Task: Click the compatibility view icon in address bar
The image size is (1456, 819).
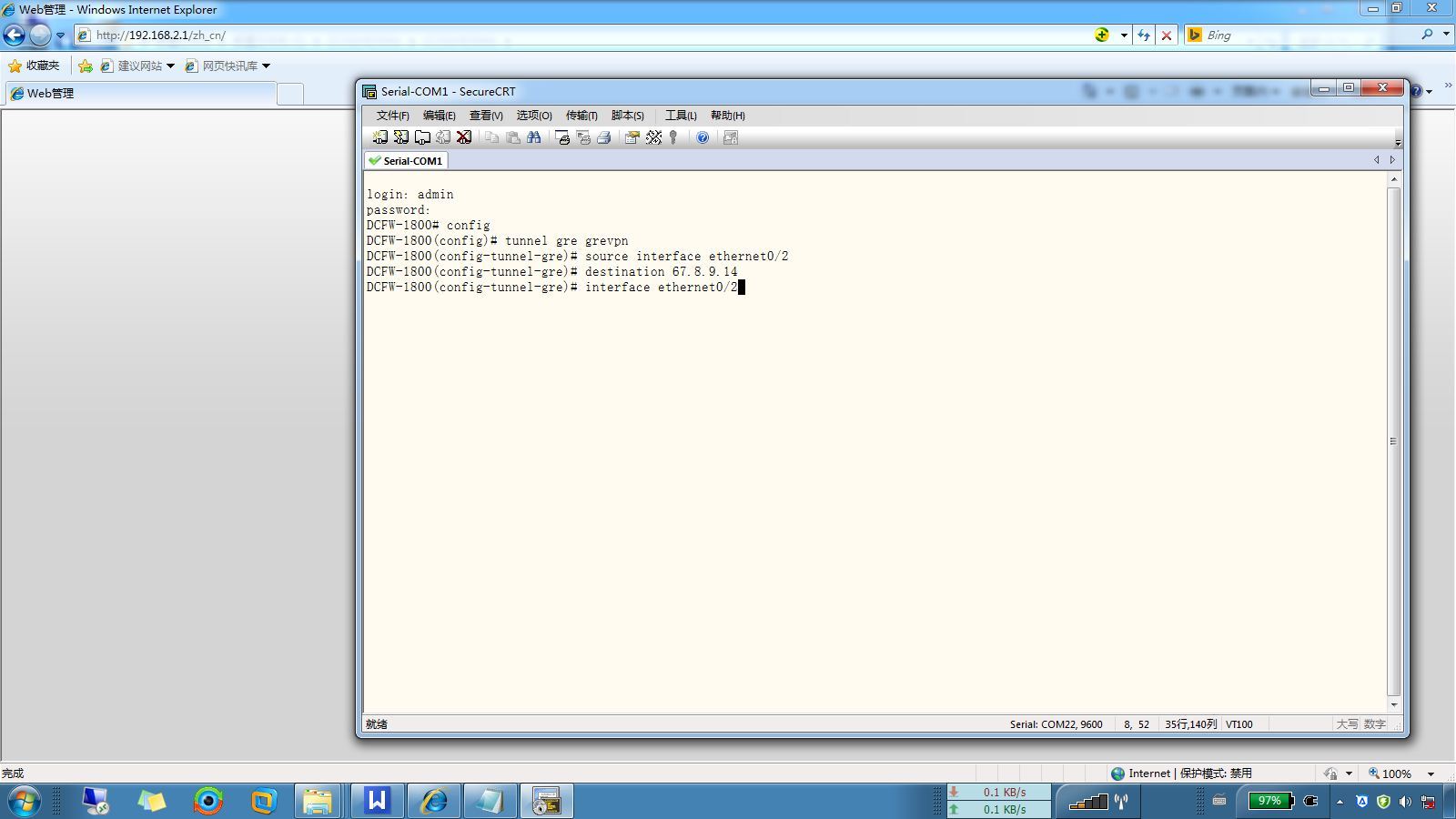Action: pyautogui.click(x=1102, y=35)
